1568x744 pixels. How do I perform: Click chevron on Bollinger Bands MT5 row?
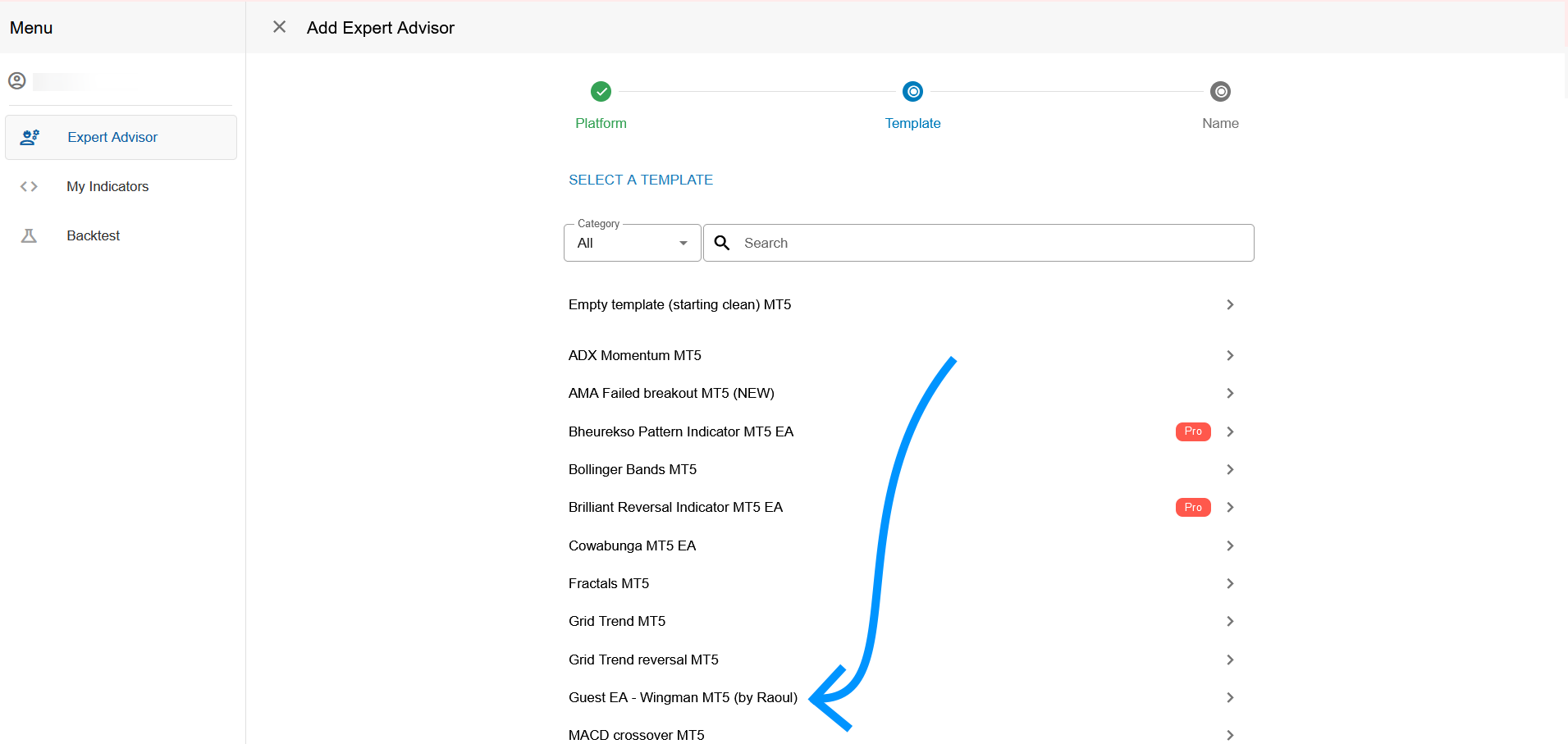coord(1230,469)
